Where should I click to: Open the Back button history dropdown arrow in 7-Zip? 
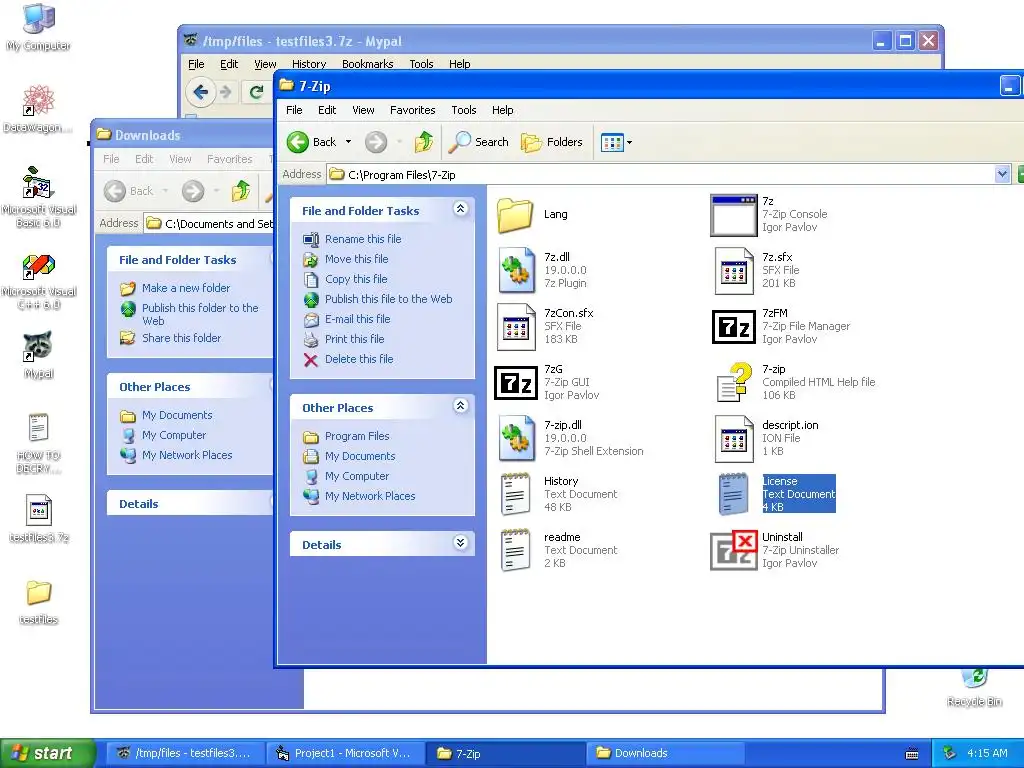pyautogui.click(x=349, y=142)
